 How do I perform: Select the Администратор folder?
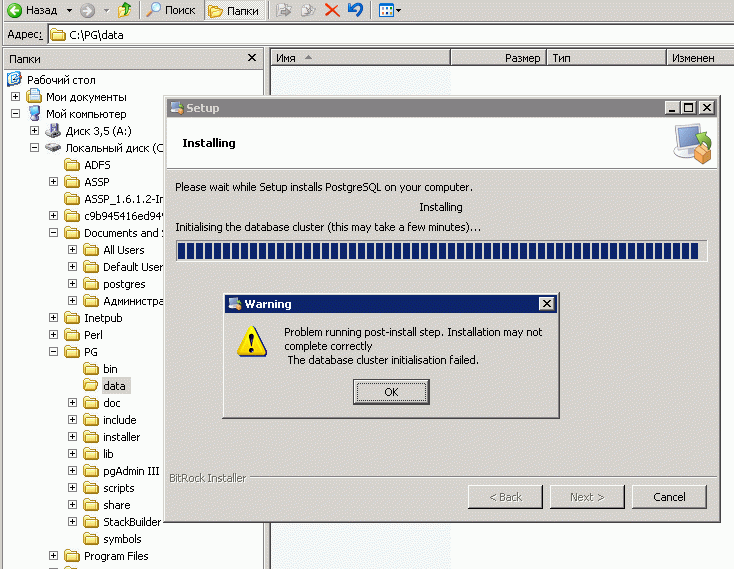[133, 301]
